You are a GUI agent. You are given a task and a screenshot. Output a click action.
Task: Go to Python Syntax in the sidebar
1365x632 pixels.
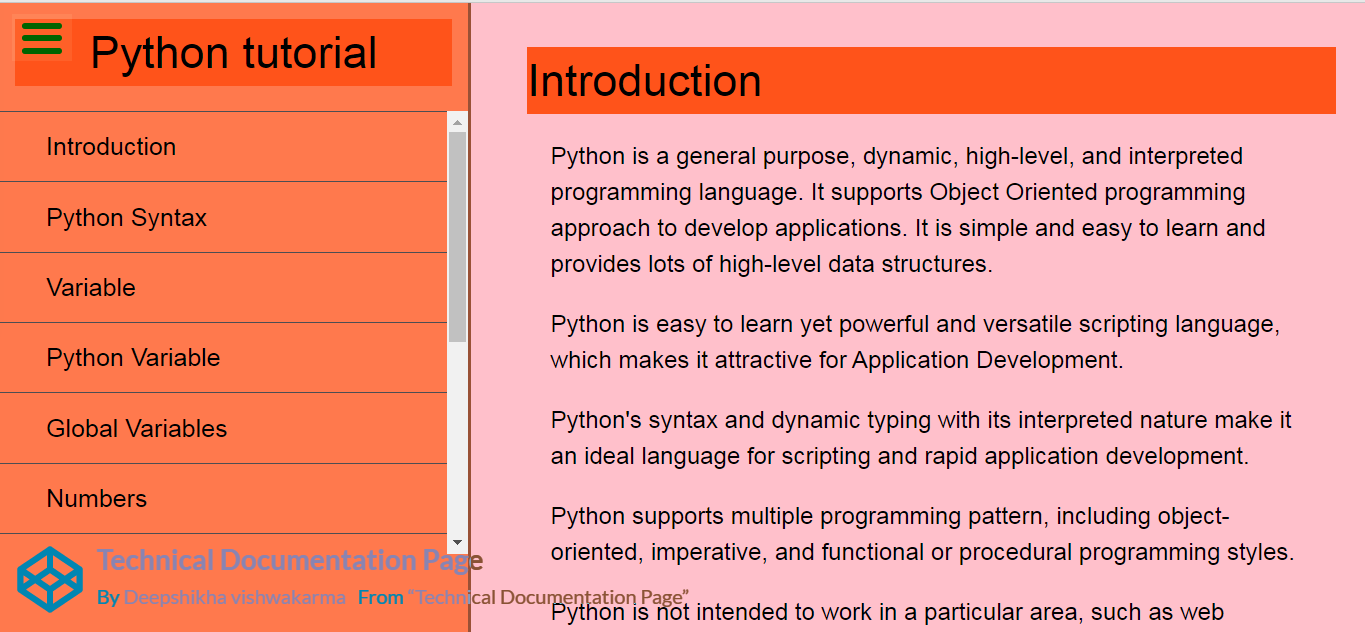coord(126,218)
